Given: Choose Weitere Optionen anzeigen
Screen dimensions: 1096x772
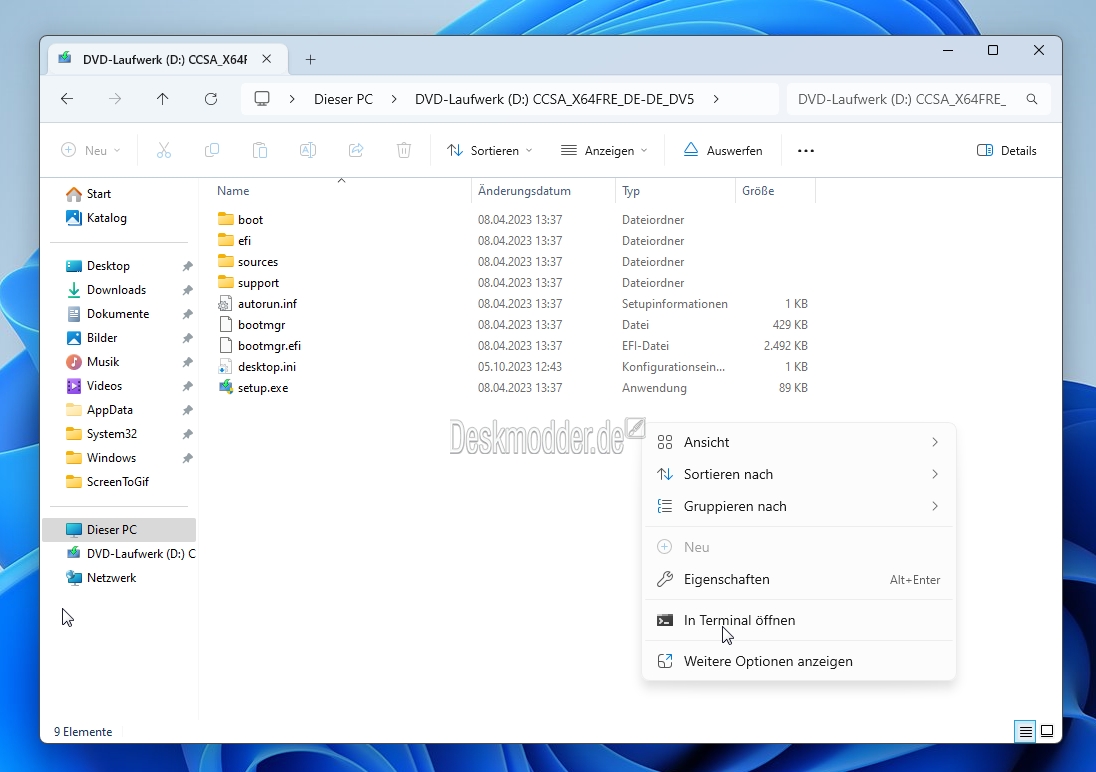Looking at the screenshot, I should [x=798, y=661].
